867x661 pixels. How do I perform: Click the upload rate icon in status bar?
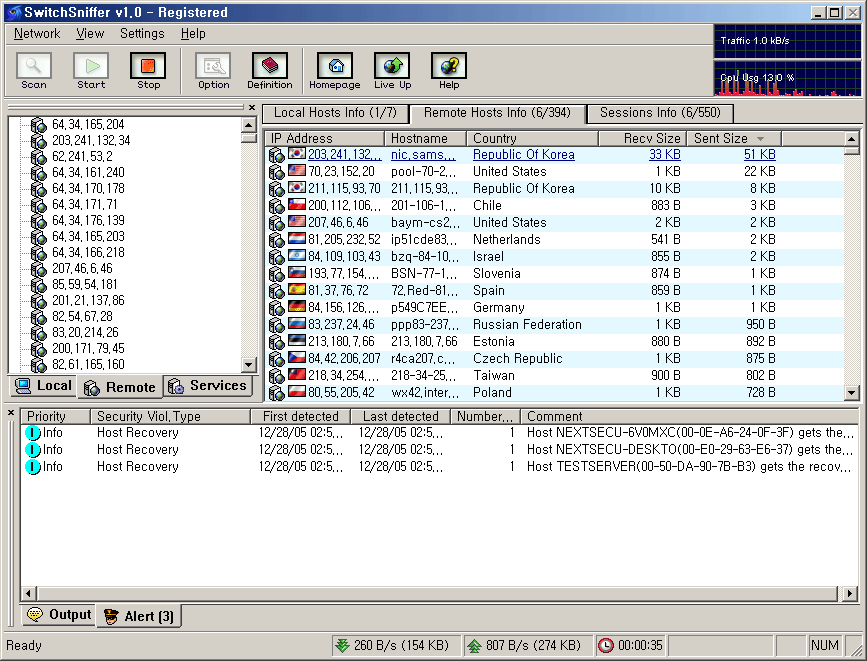474,646
